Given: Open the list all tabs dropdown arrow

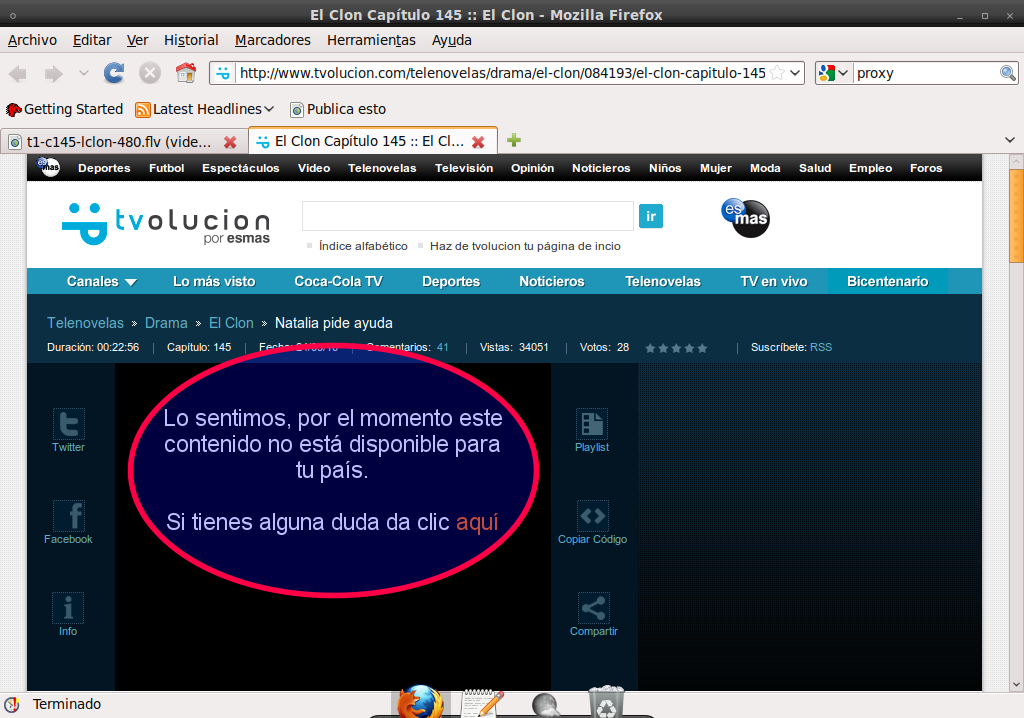Looking at the screenshot, I should pyautogui.click(x=1010, y=140).
